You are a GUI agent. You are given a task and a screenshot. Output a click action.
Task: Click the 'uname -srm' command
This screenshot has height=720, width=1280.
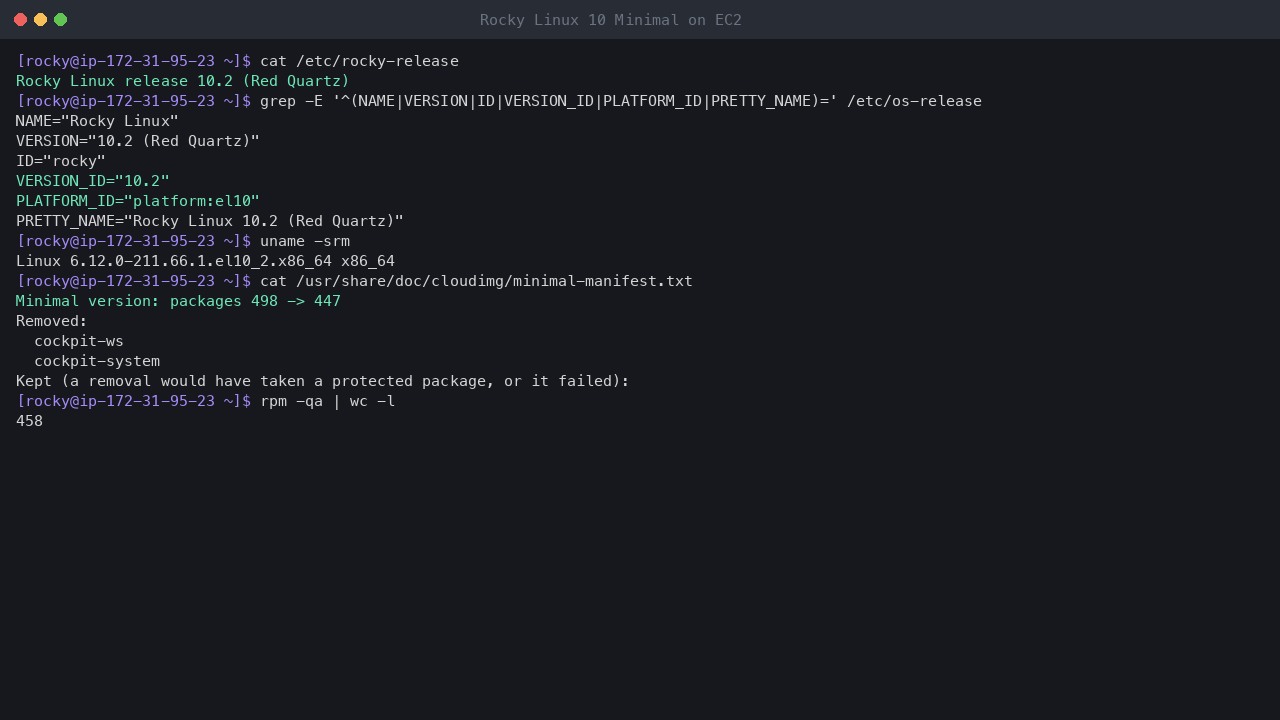coord(305,241)
